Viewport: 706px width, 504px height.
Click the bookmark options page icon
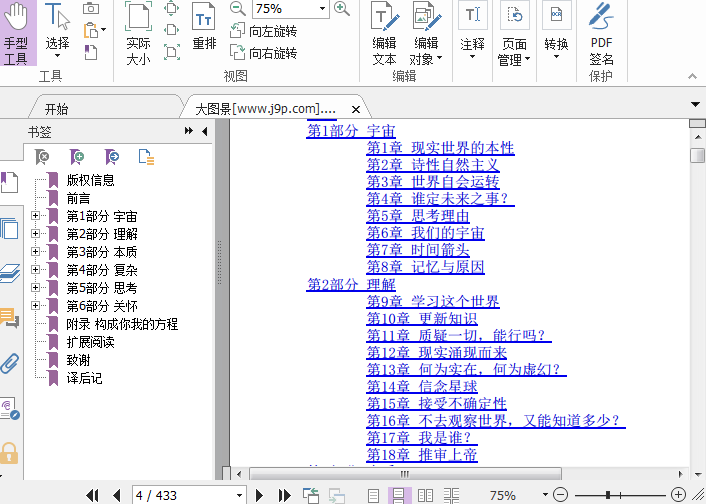coord(146,157)
